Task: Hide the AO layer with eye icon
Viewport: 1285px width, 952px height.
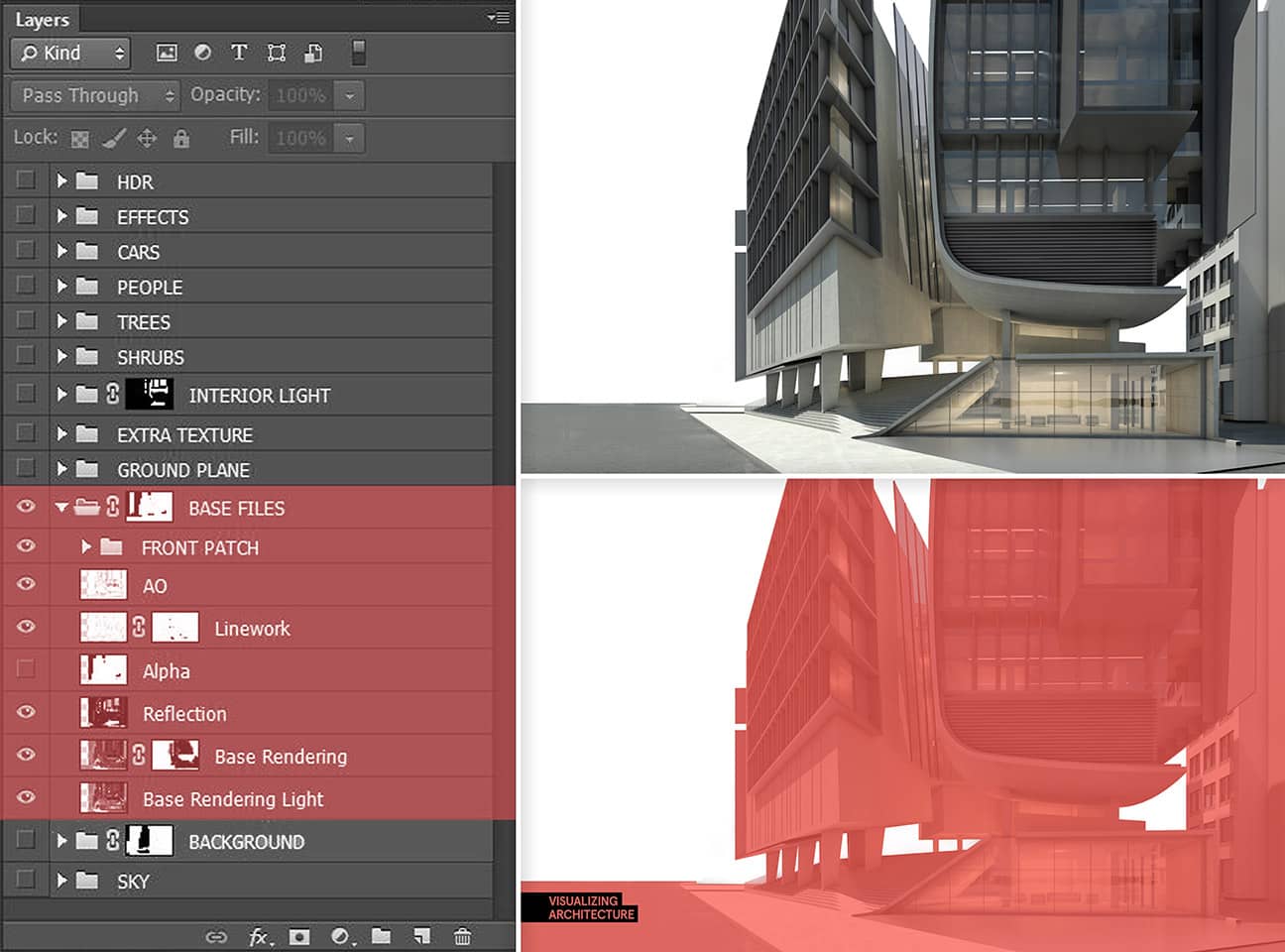Action: (x=26, y=585)
